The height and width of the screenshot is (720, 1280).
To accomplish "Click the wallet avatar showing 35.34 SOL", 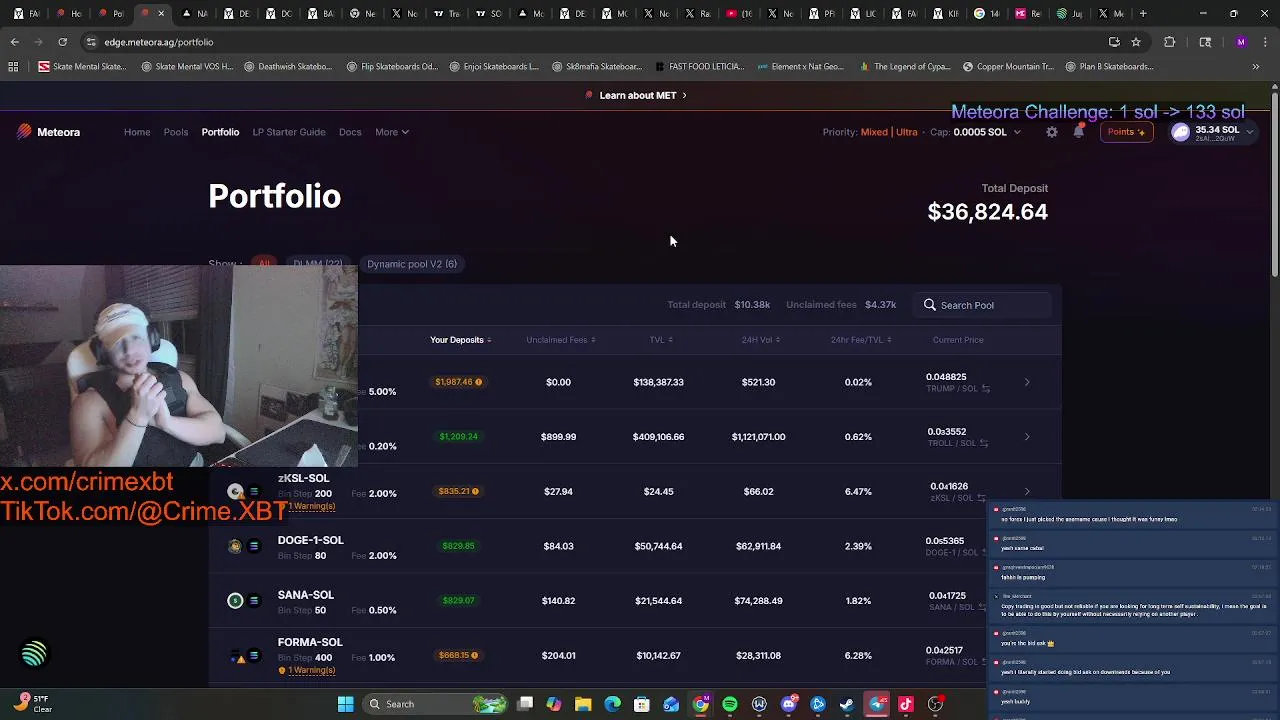I will pos(1181,132).
